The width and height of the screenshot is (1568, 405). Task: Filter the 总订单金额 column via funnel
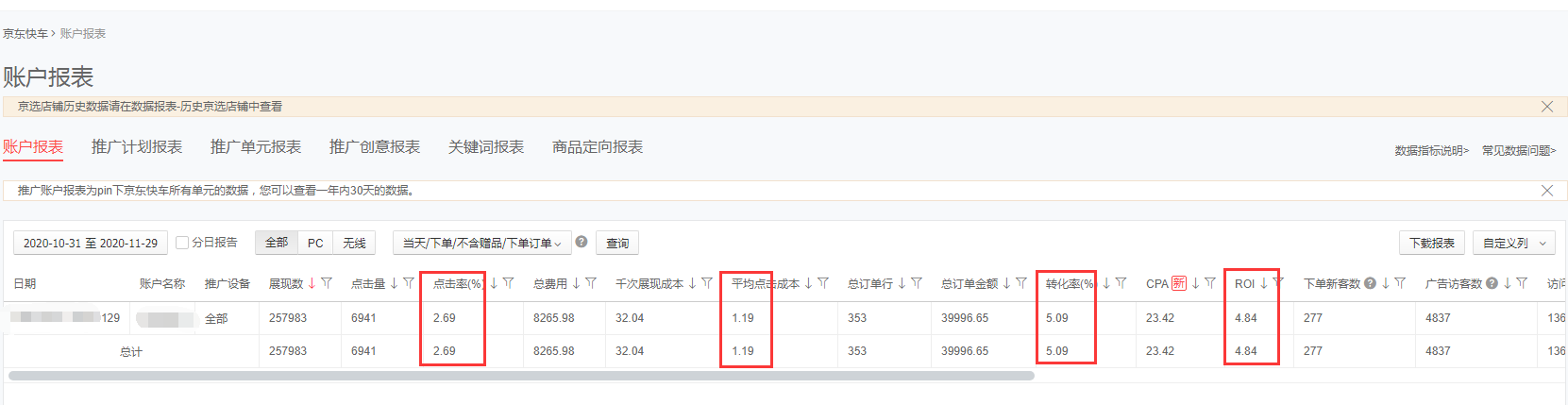tap(1021, 283)
